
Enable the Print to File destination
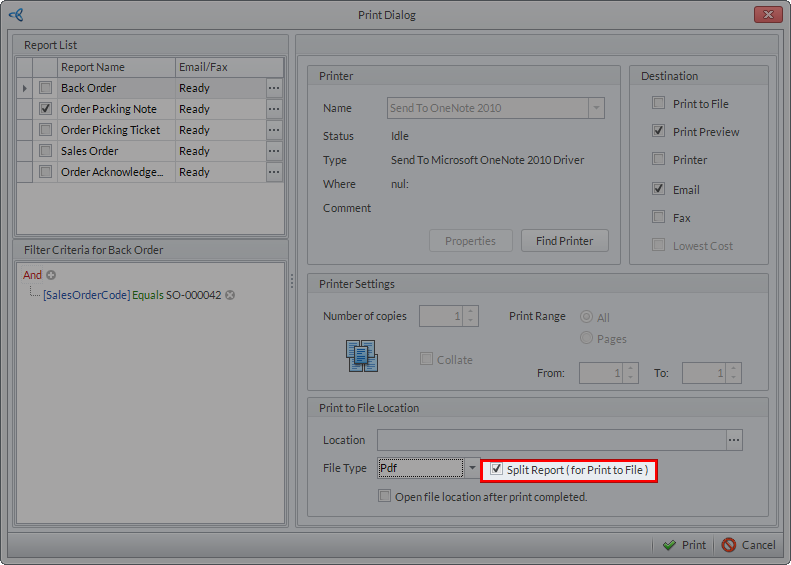pos(658,103)
